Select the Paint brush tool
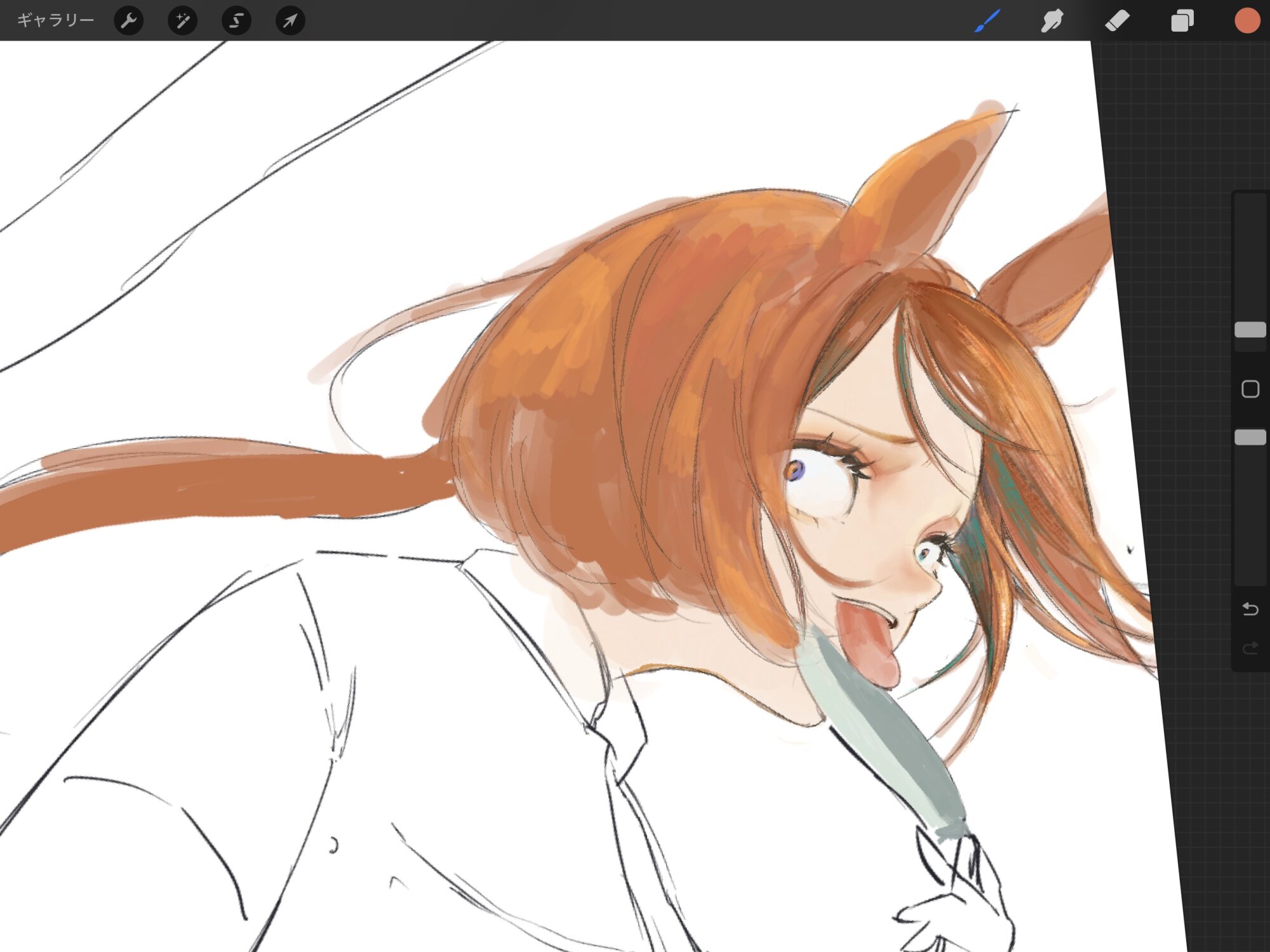This screenshot has height=952, width=1270. pyautogui.click(x=987, y=21)
